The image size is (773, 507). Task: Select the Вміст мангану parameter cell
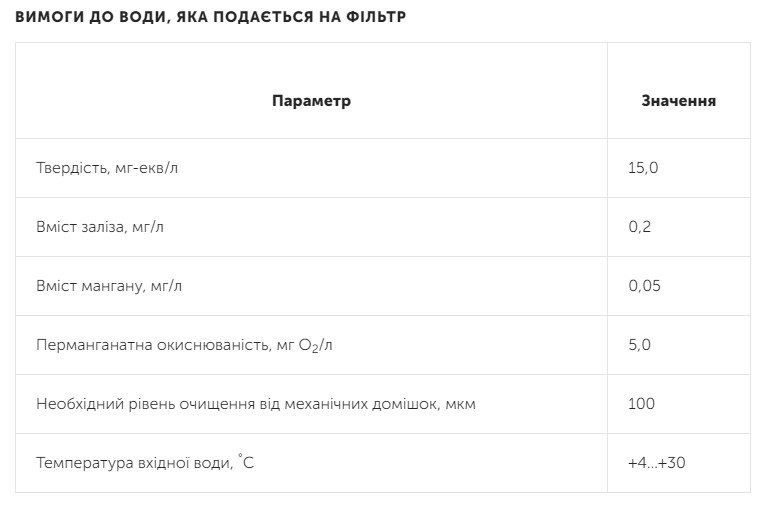tap(109, 286)
